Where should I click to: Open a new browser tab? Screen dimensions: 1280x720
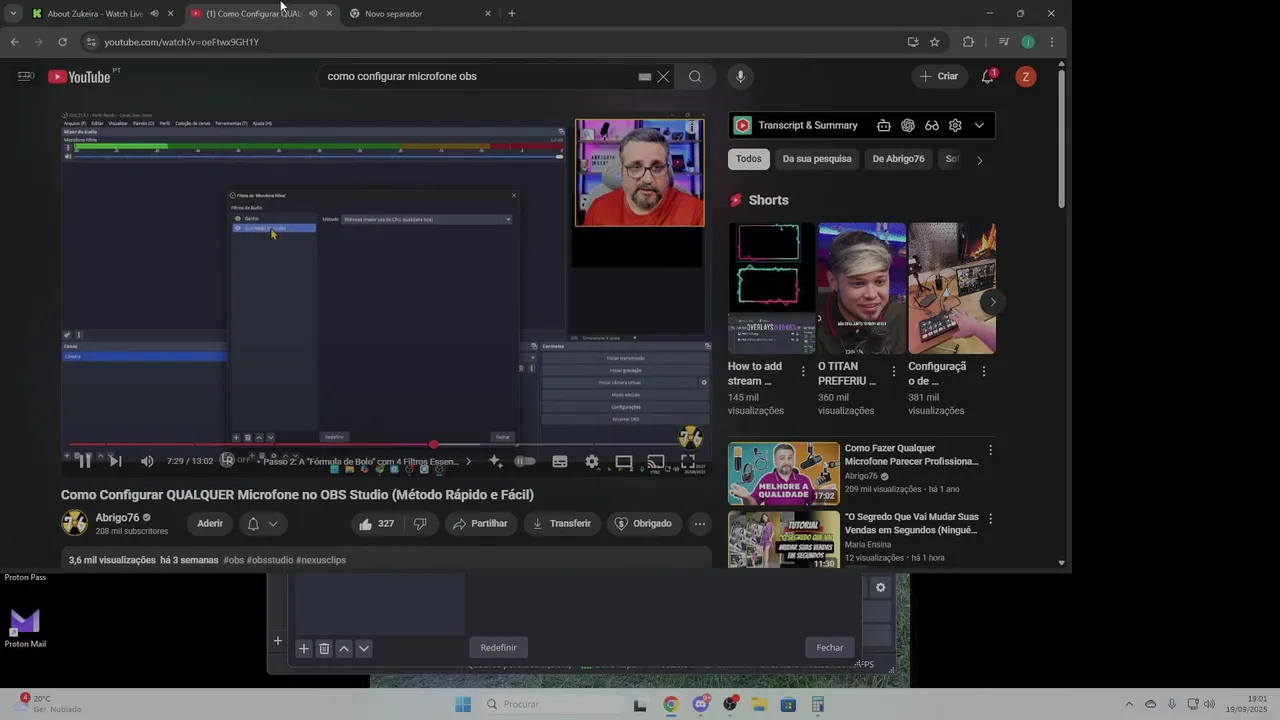pyautogui.click(x=512, y=14)
